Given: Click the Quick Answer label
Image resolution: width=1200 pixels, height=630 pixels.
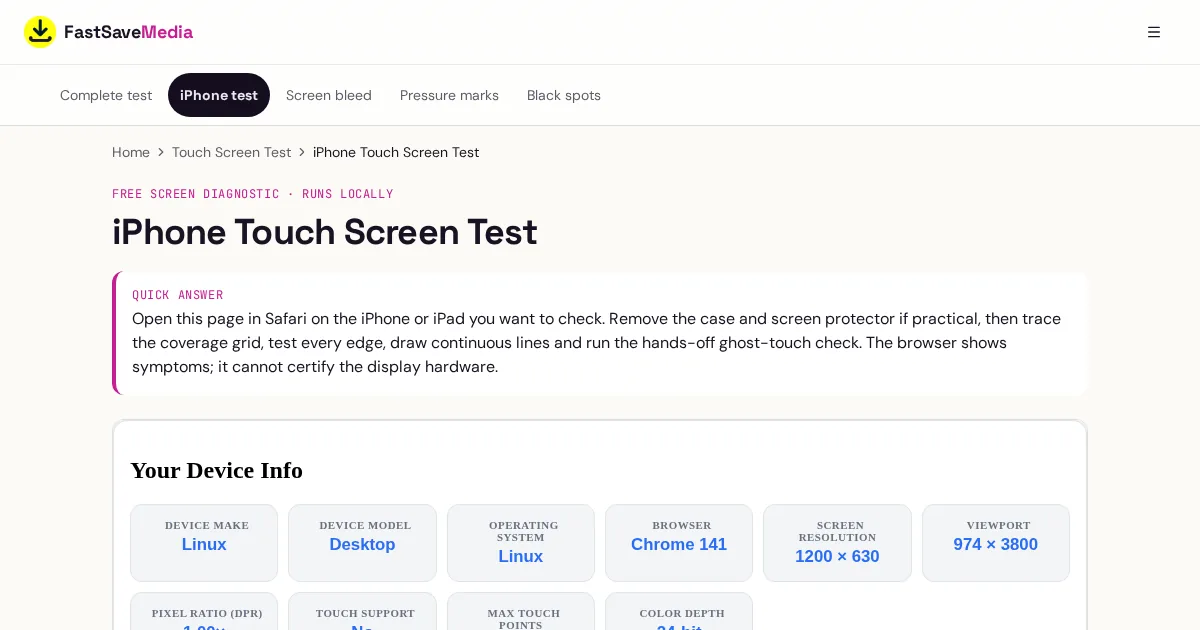Looking at the screenshot, I should click(178, 295).
